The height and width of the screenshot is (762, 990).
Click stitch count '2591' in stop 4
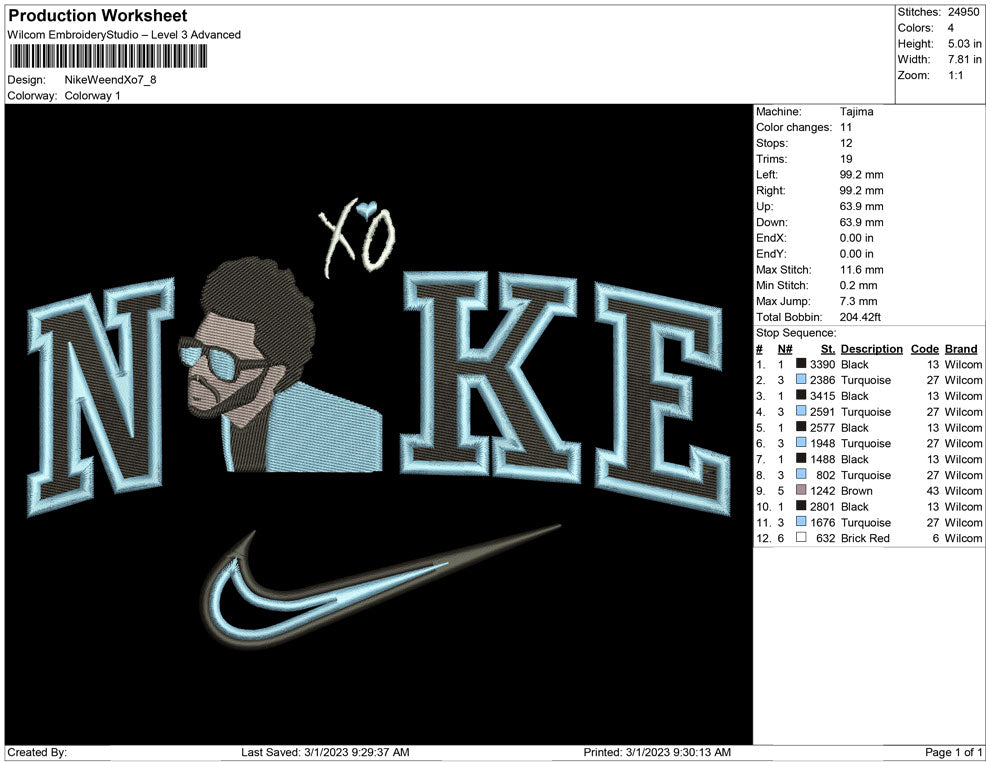(x=822, y=412)
